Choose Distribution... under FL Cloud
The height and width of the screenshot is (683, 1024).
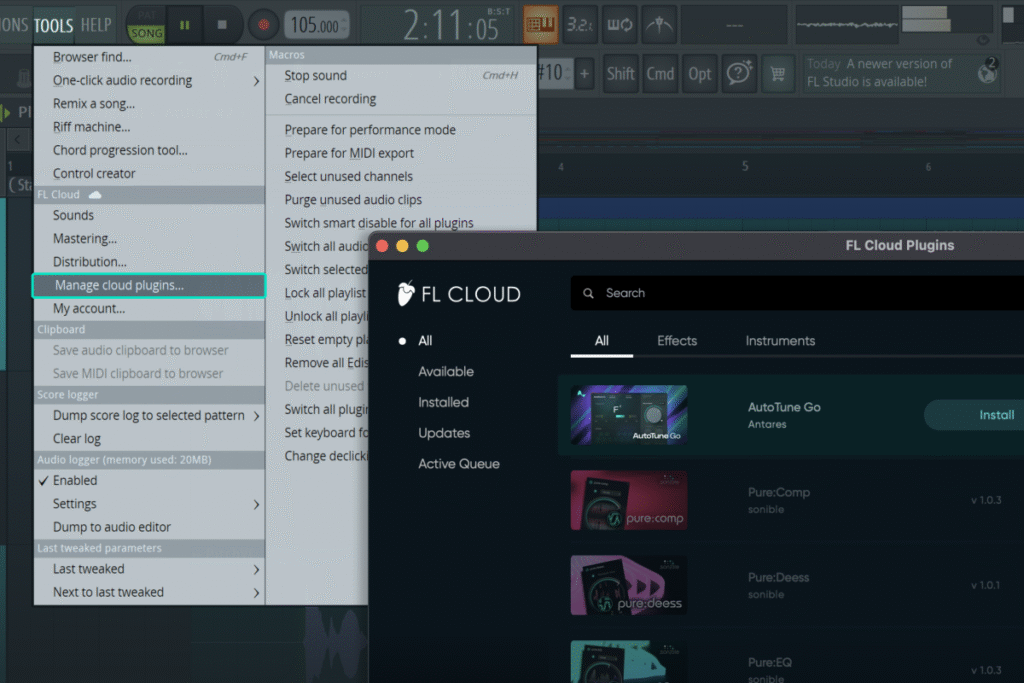coord(150,262)
